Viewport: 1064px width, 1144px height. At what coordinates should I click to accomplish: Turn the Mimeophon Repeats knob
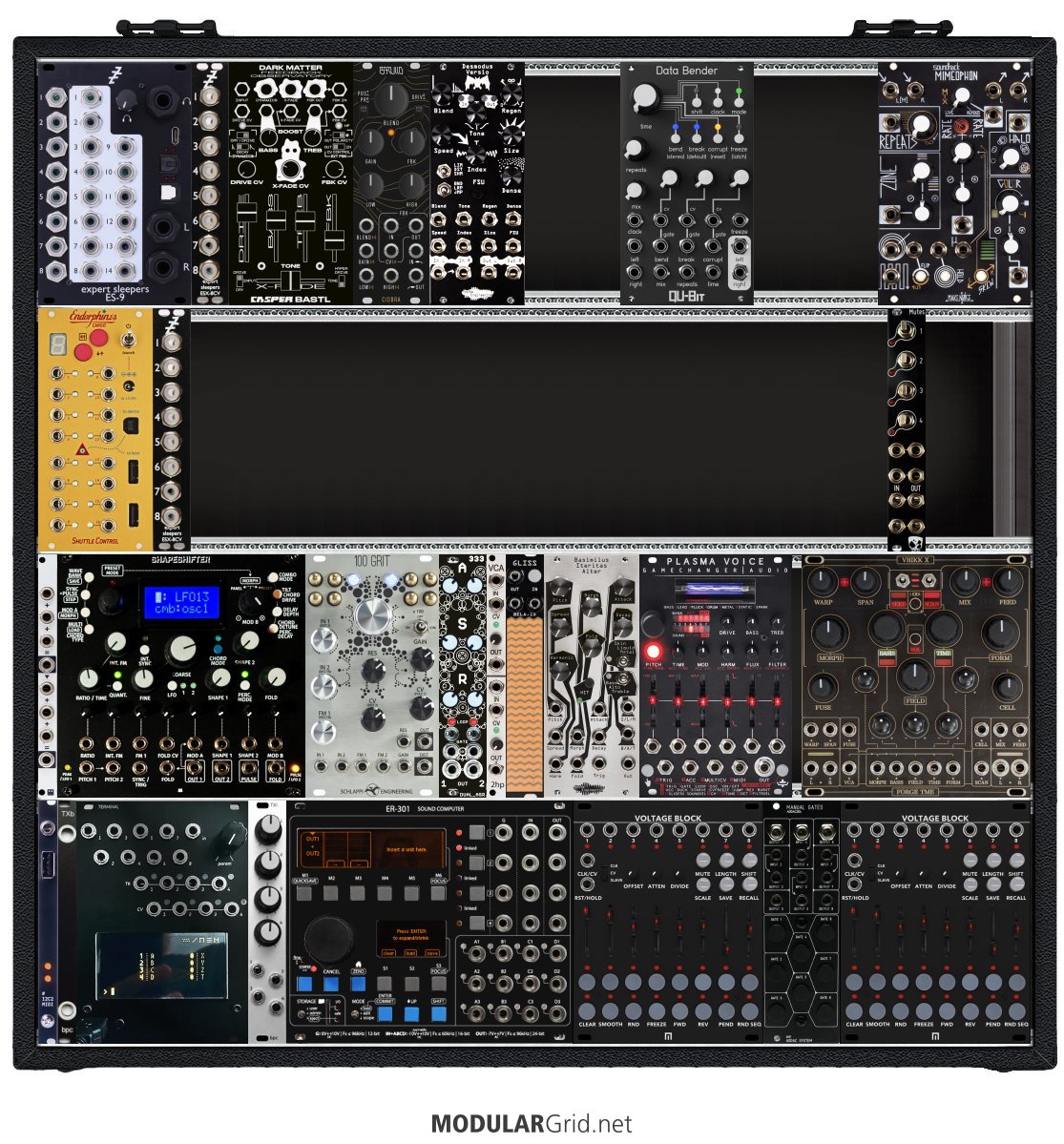click(922, 126)
